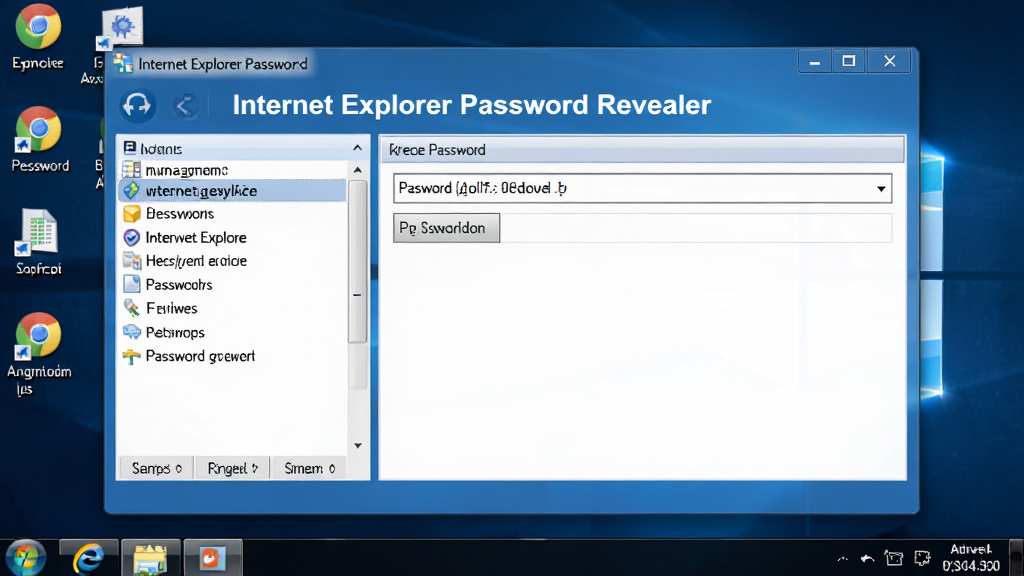Click the taskbar clock
The width and height of the screenshot is (1024, 576).
(x=971, y=558)
